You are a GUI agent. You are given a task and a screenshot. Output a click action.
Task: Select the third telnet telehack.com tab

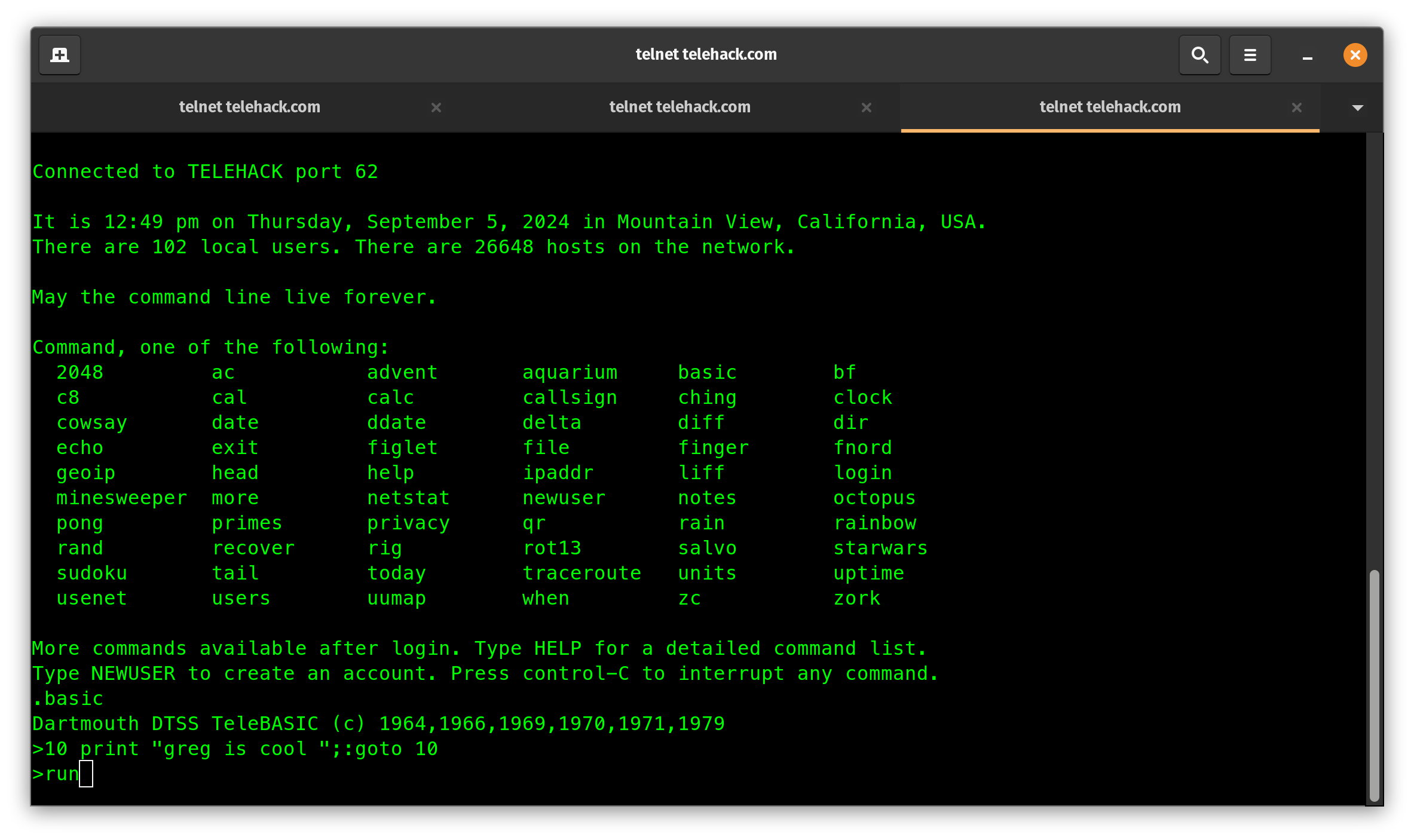click(1110, 107)
